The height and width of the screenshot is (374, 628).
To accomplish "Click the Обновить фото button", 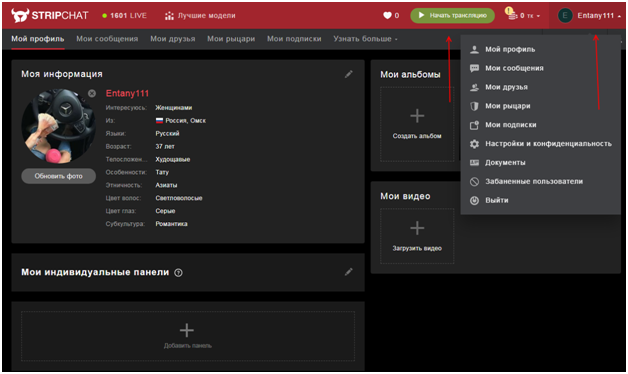I will [58, 176].
